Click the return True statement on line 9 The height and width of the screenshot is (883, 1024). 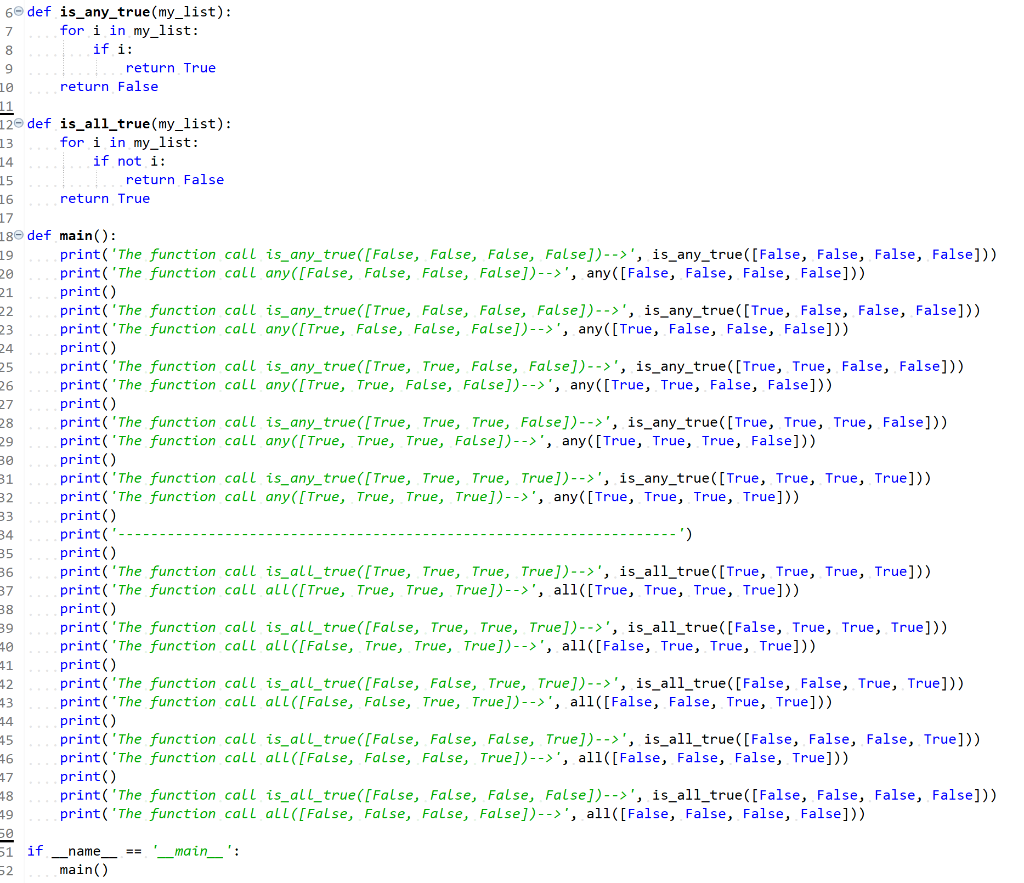pos(171,67)
